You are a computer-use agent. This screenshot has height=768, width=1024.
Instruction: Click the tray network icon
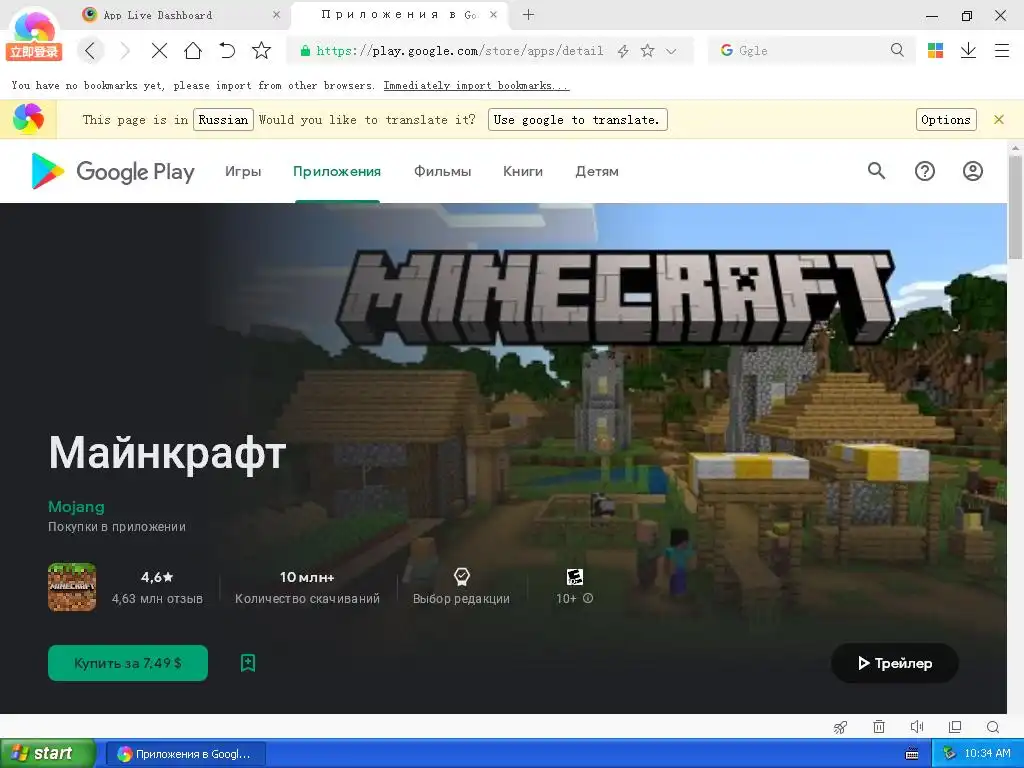point(949,754)
